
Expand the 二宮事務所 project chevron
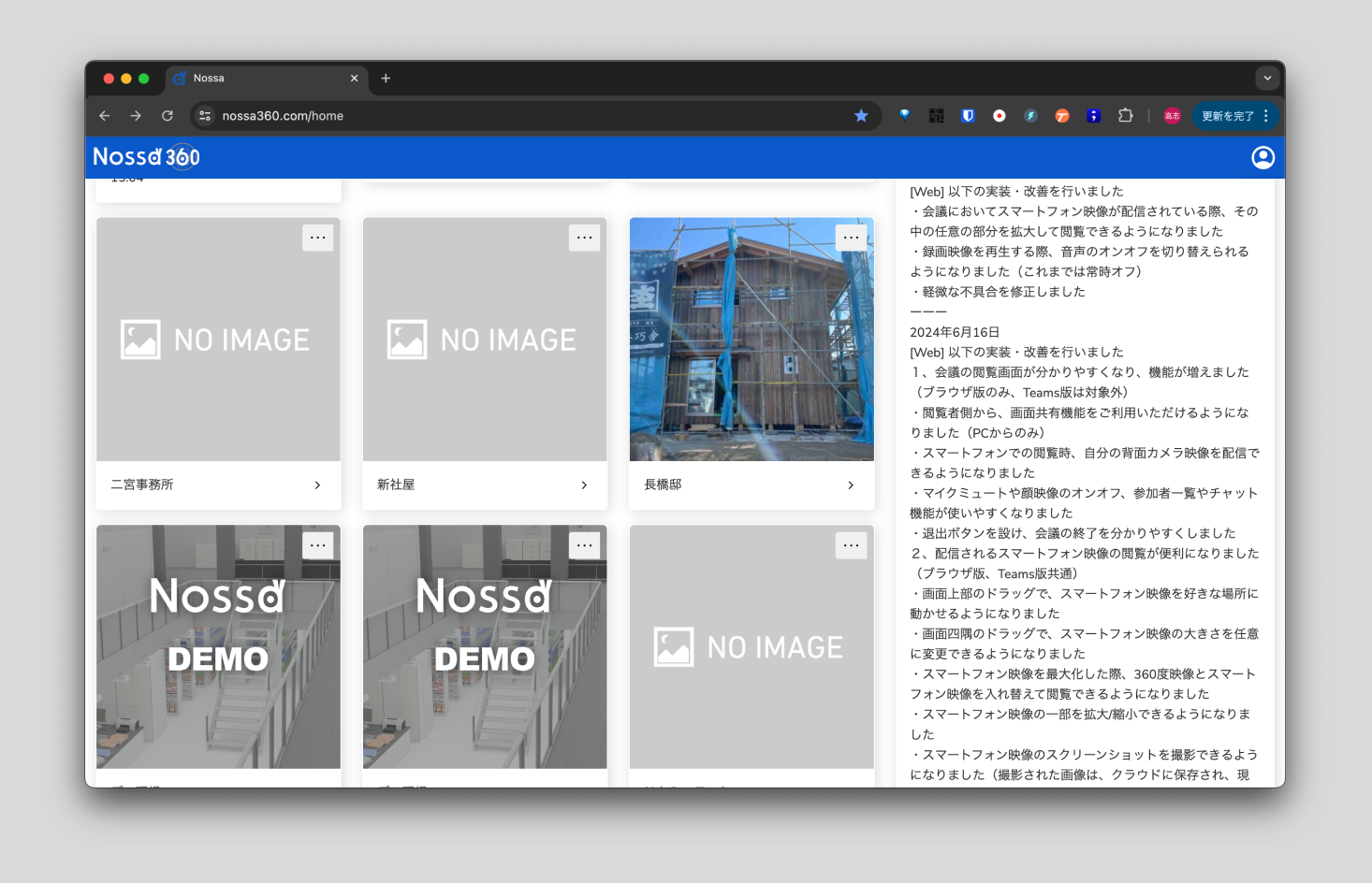[317, 485]
